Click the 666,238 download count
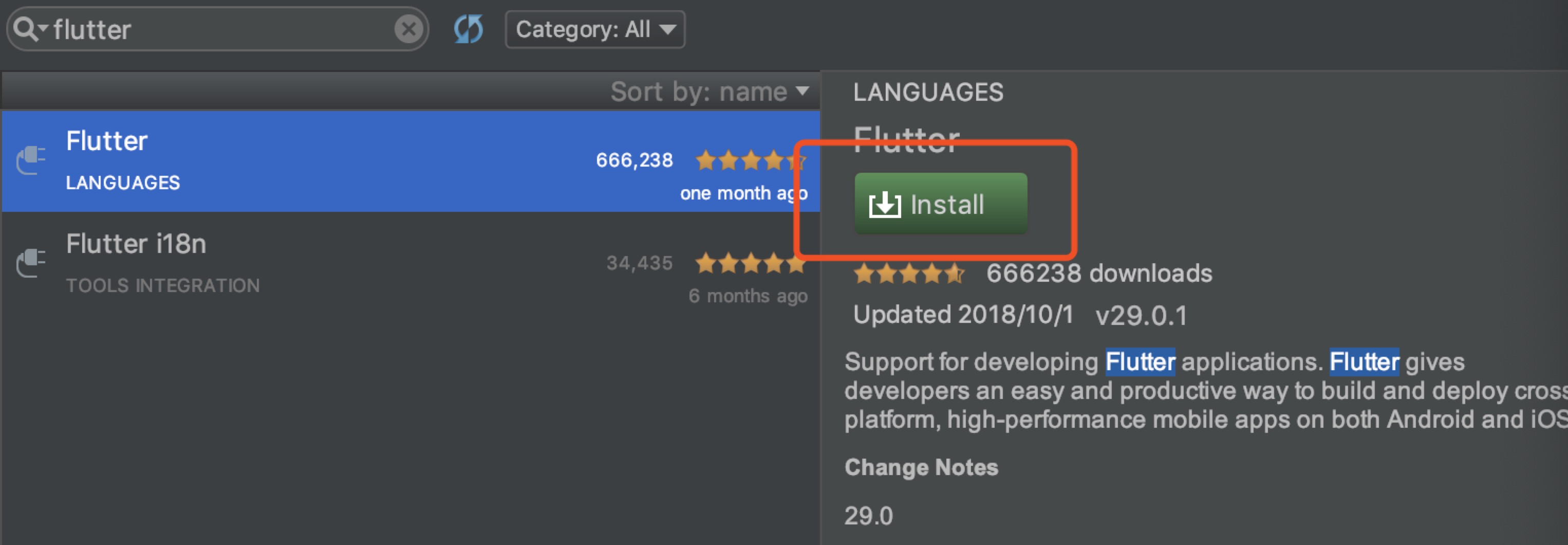The height and width of the screenshot is (545, 1568). pyautogui.click(x=634, y=160)
